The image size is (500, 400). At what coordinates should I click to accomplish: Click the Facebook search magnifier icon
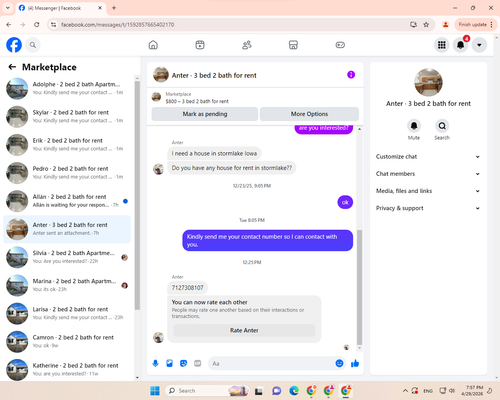tap(33, 45)
